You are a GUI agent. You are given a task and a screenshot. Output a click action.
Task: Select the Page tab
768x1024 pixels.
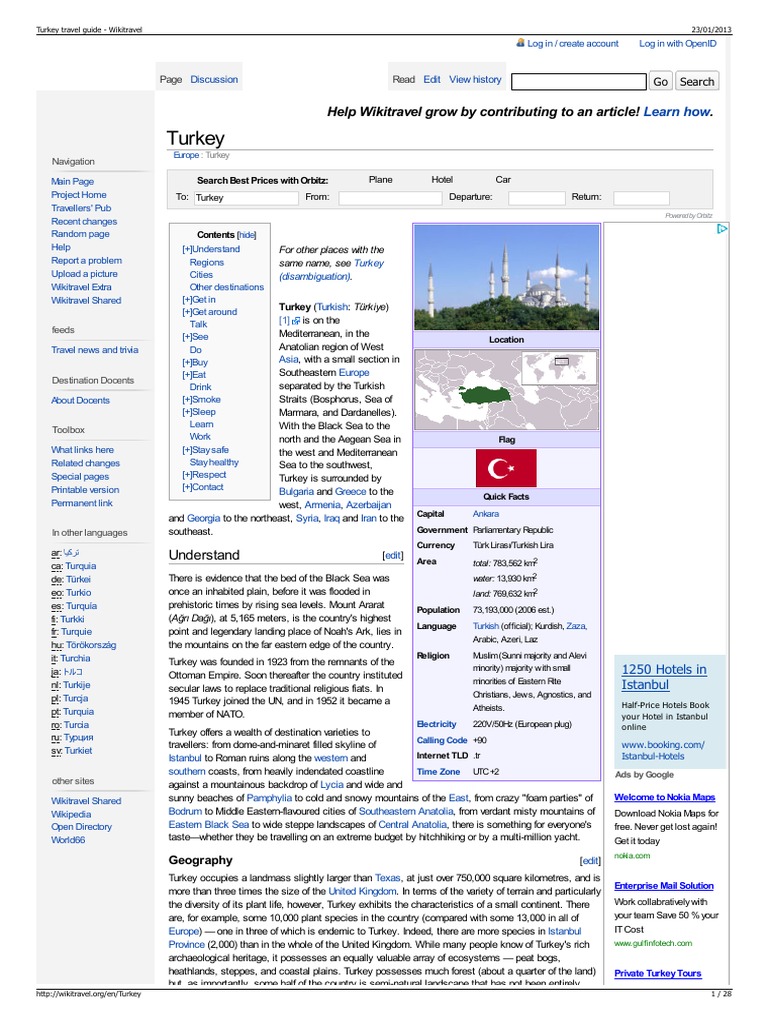pyautogui.click(x=170, y=80)
